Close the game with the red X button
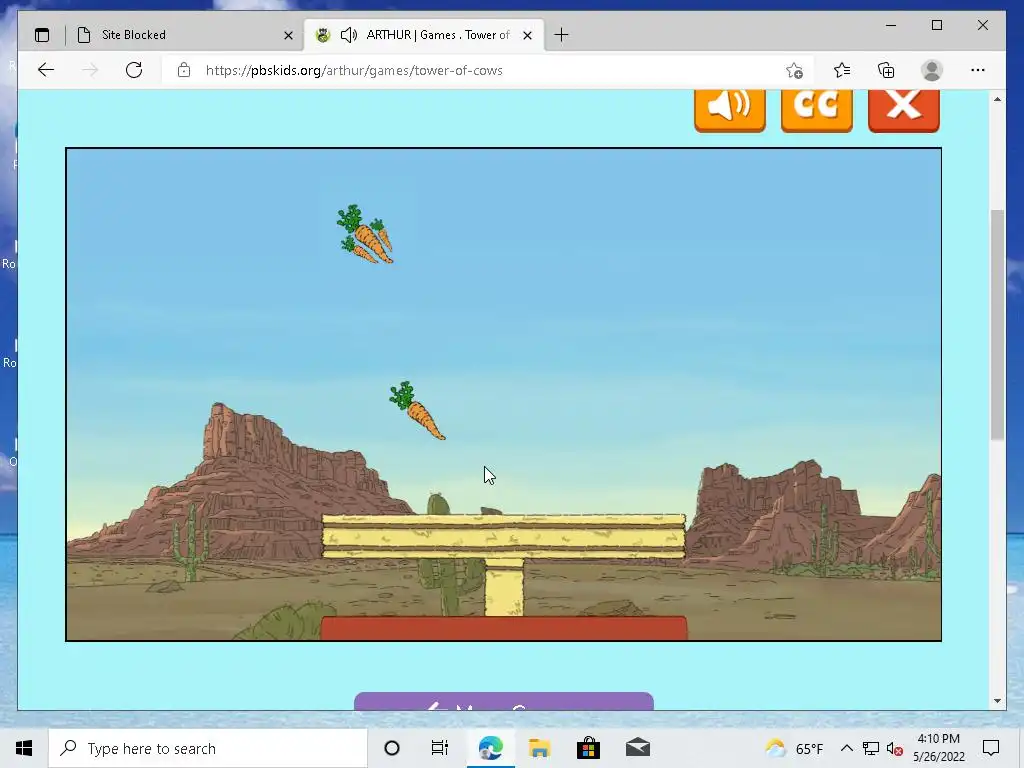The image size is (1024, 768). [904, 110]
